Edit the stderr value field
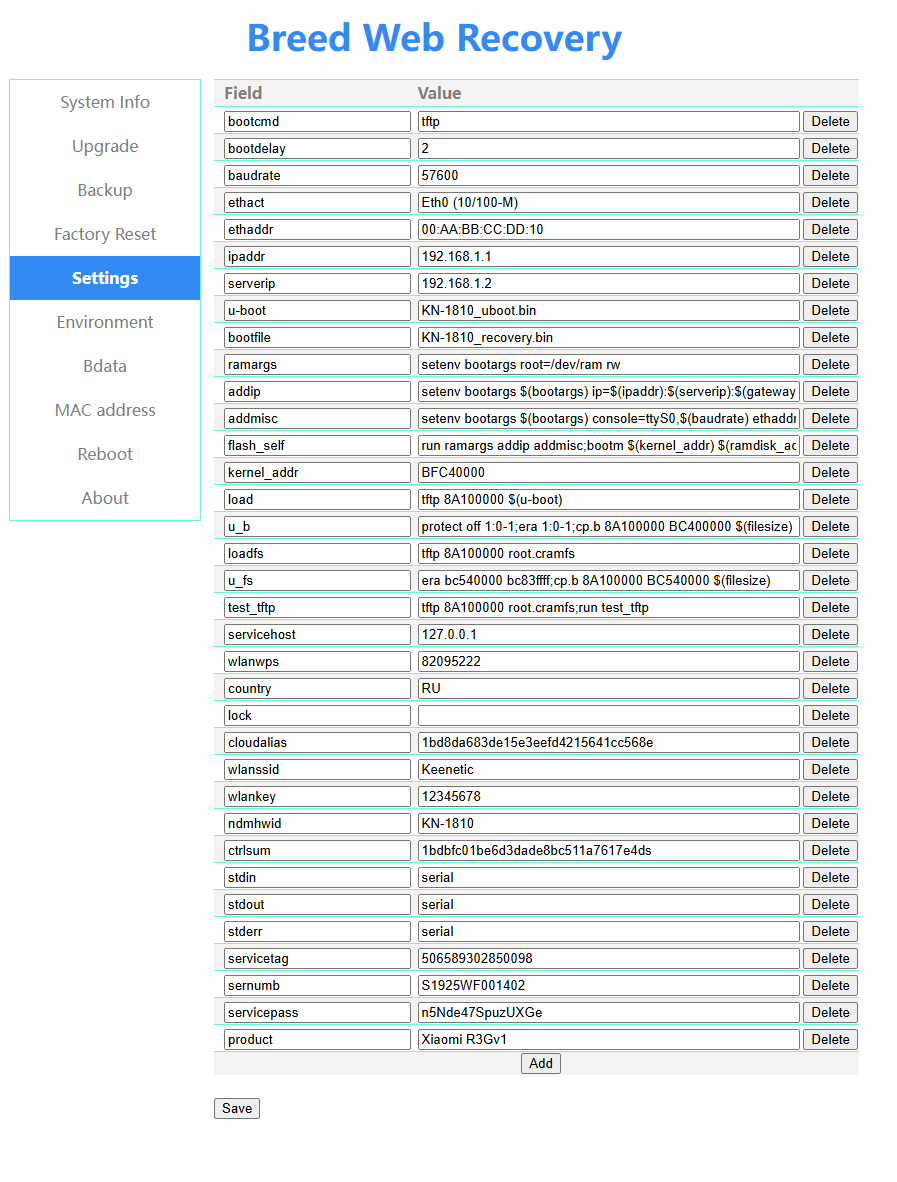897x1182 pixels. (608, 932)
